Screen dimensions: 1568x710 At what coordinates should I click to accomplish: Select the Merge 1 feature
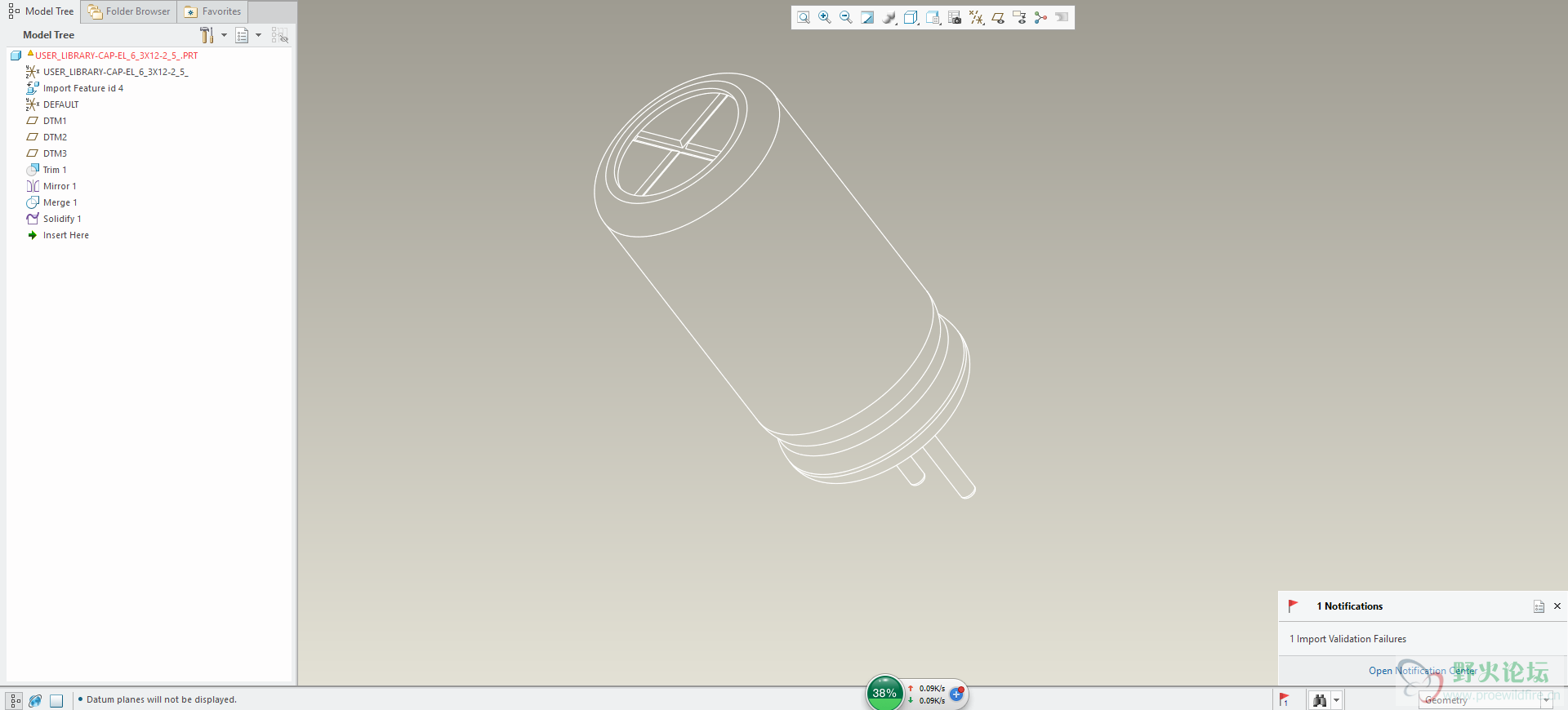[x=60, y=202]
